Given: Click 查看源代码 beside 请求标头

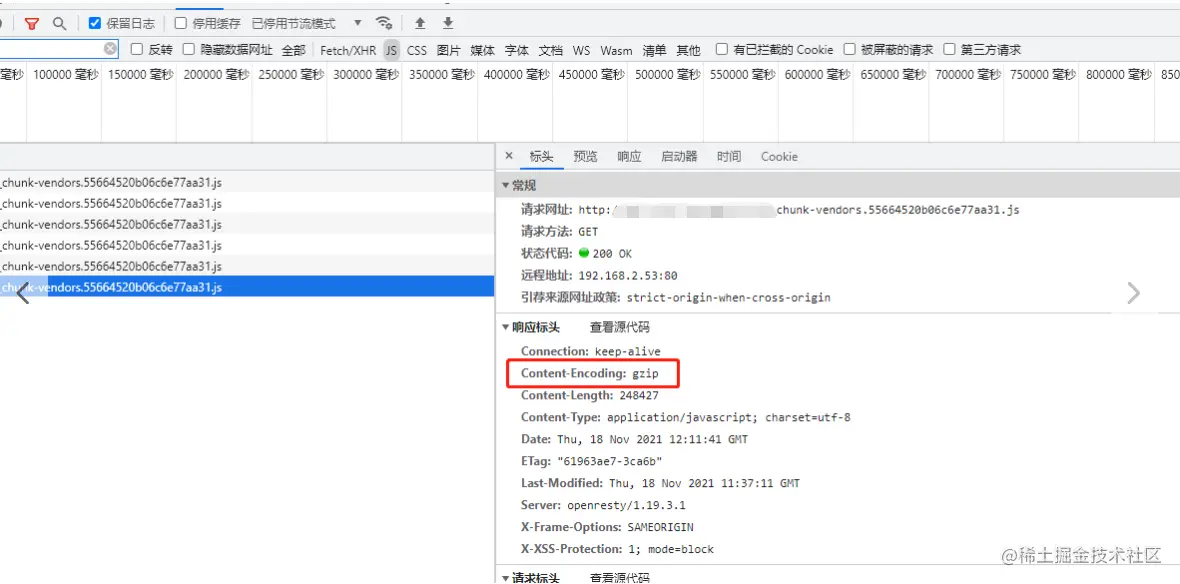Looking at the screenshot, I should click(x=619, y=578).
